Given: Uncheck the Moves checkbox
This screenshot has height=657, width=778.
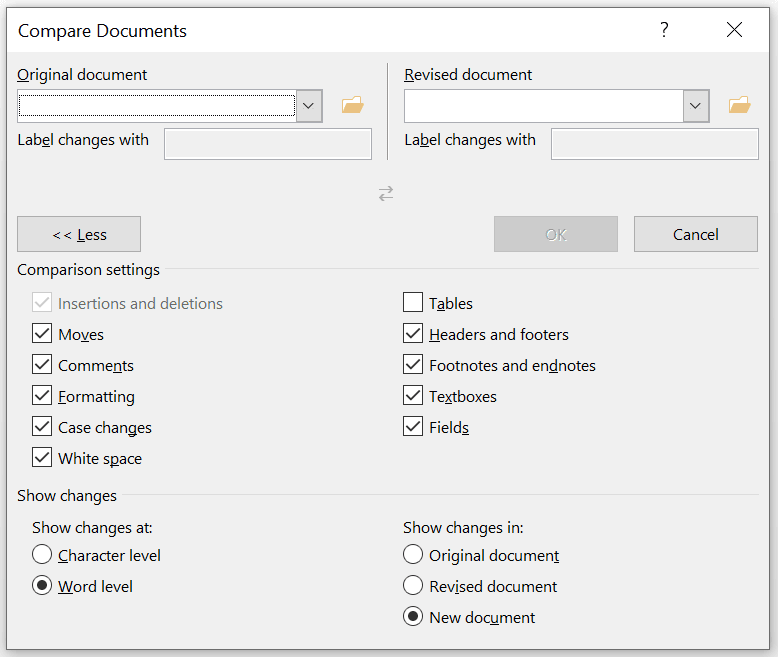Looking at the screenshot, I should (x=42, y=333).
